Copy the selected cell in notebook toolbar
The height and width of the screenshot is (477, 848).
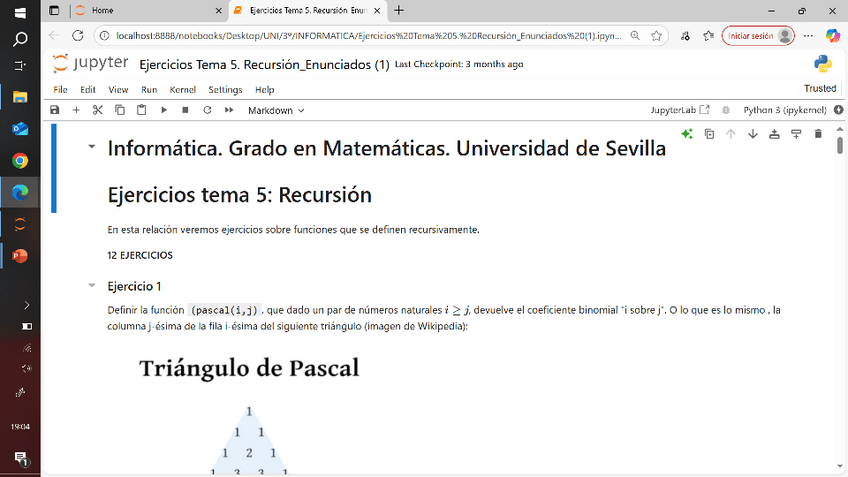[120, 110]
